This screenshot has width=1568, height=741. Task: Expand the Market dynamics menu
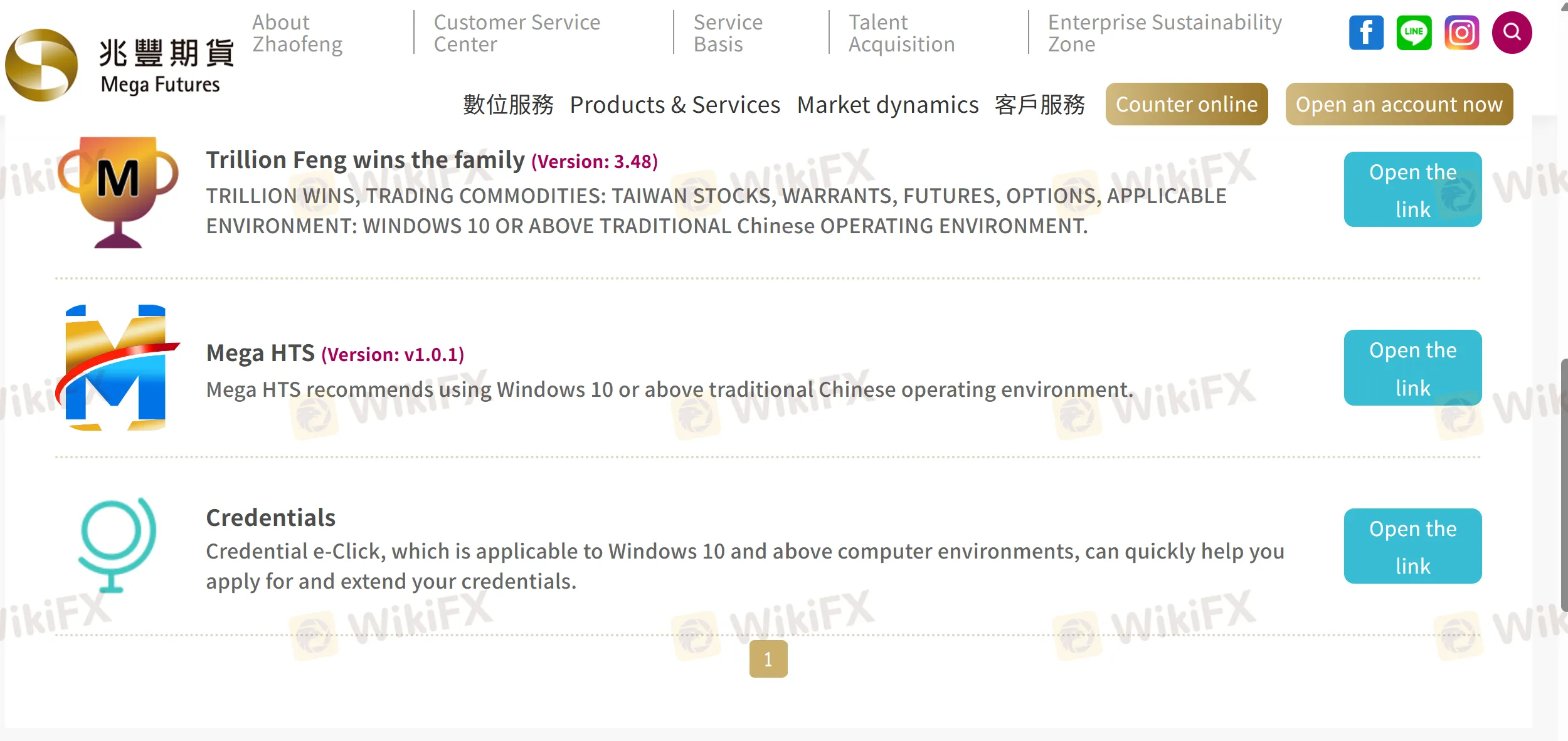[x=887, y=105]
